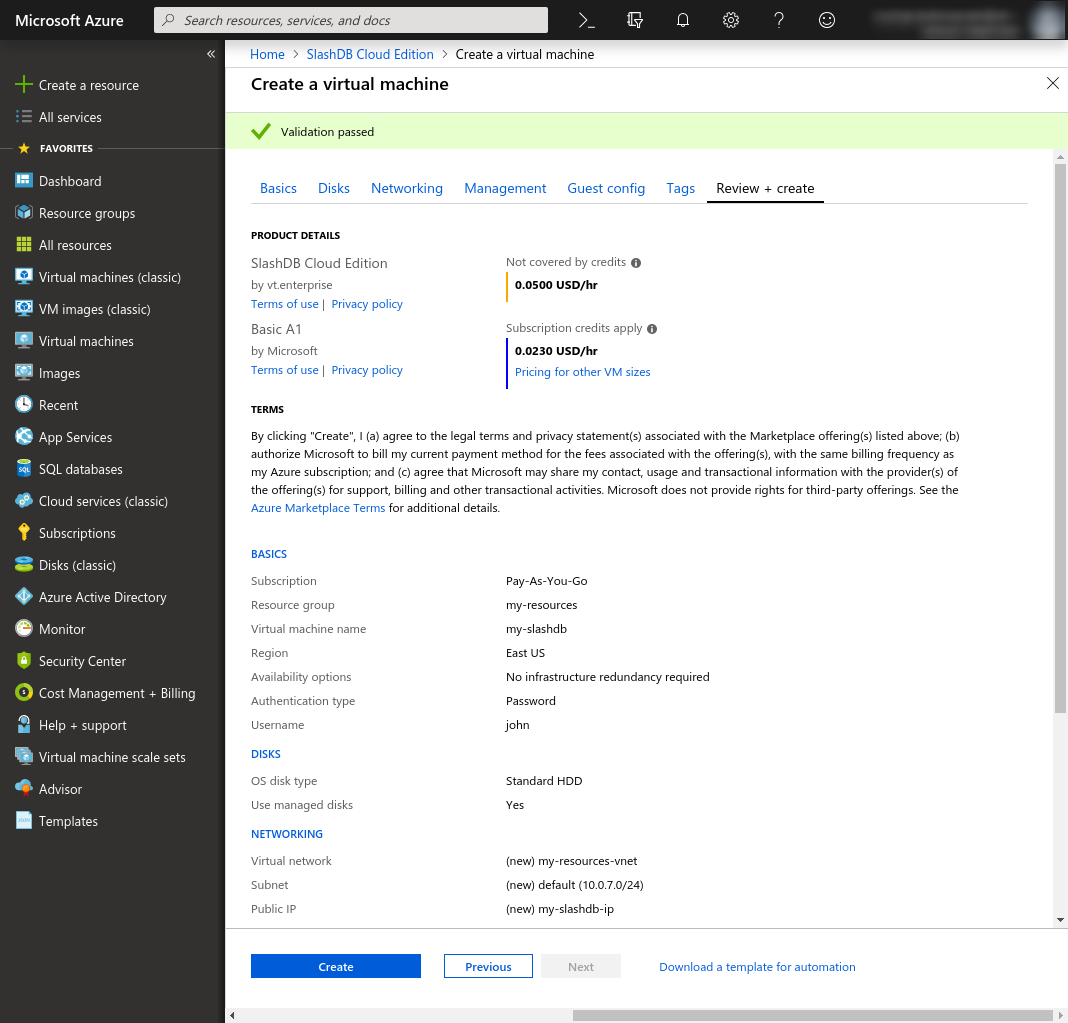The image size is (1068, 1023).
Task: Open portal settings gear
Action: coord(731,20)
